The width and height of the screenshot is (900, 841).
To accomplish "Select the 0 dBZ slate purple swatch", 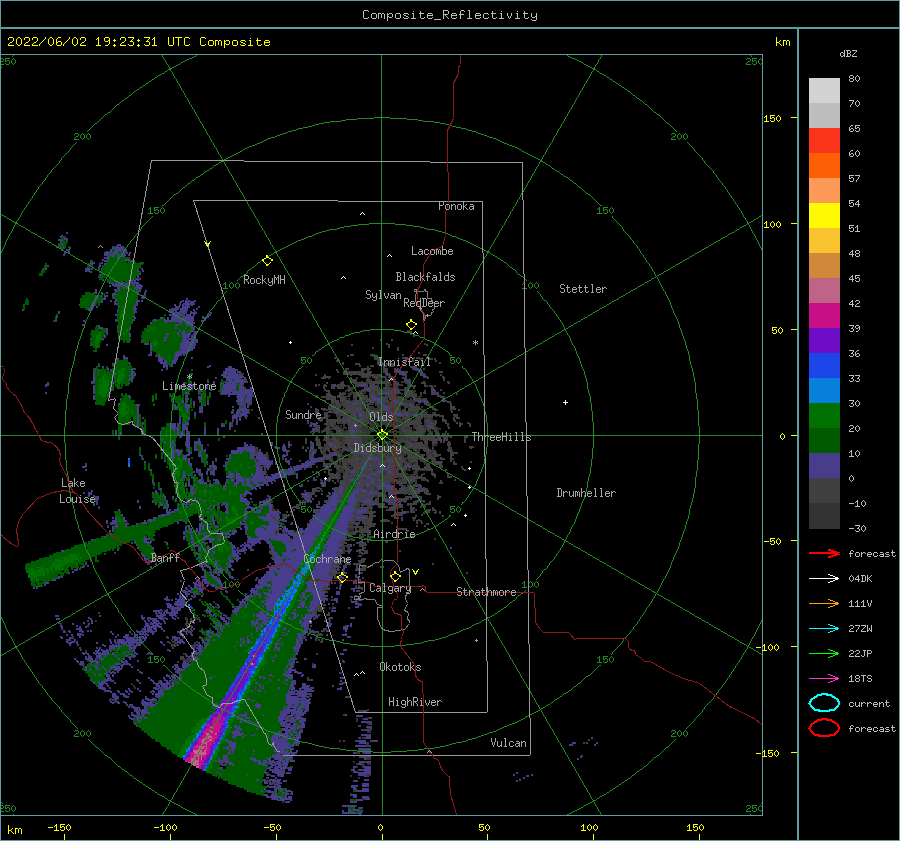I will (x=824, y=466).
